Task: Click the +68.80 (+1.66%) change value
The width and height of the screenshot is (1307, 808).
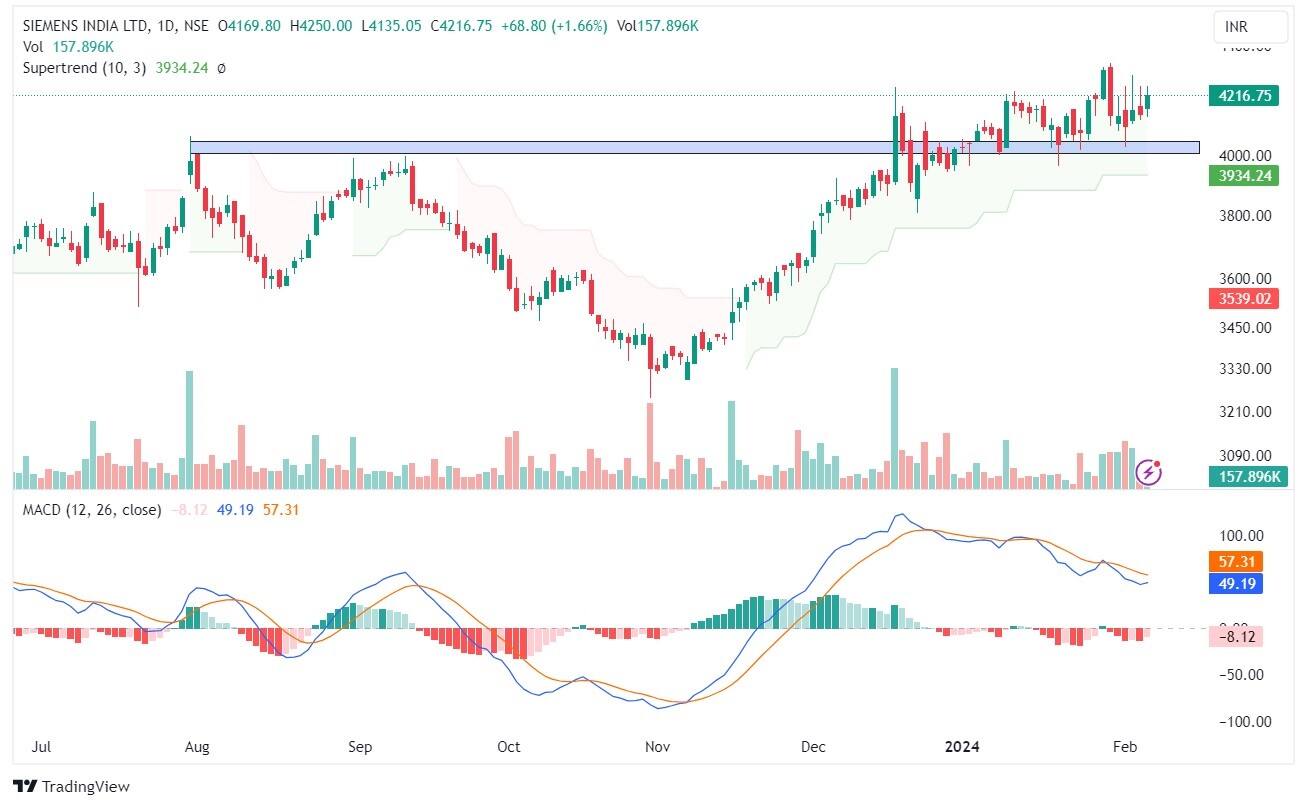Action: [554, 26]
